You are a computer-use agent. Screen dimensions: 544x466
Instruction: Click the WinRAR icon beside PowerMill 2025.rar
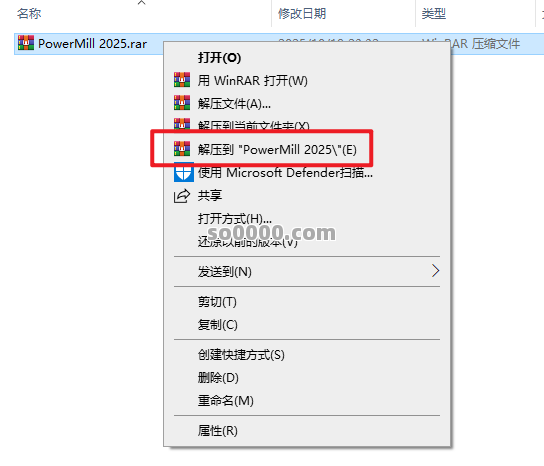26,43
